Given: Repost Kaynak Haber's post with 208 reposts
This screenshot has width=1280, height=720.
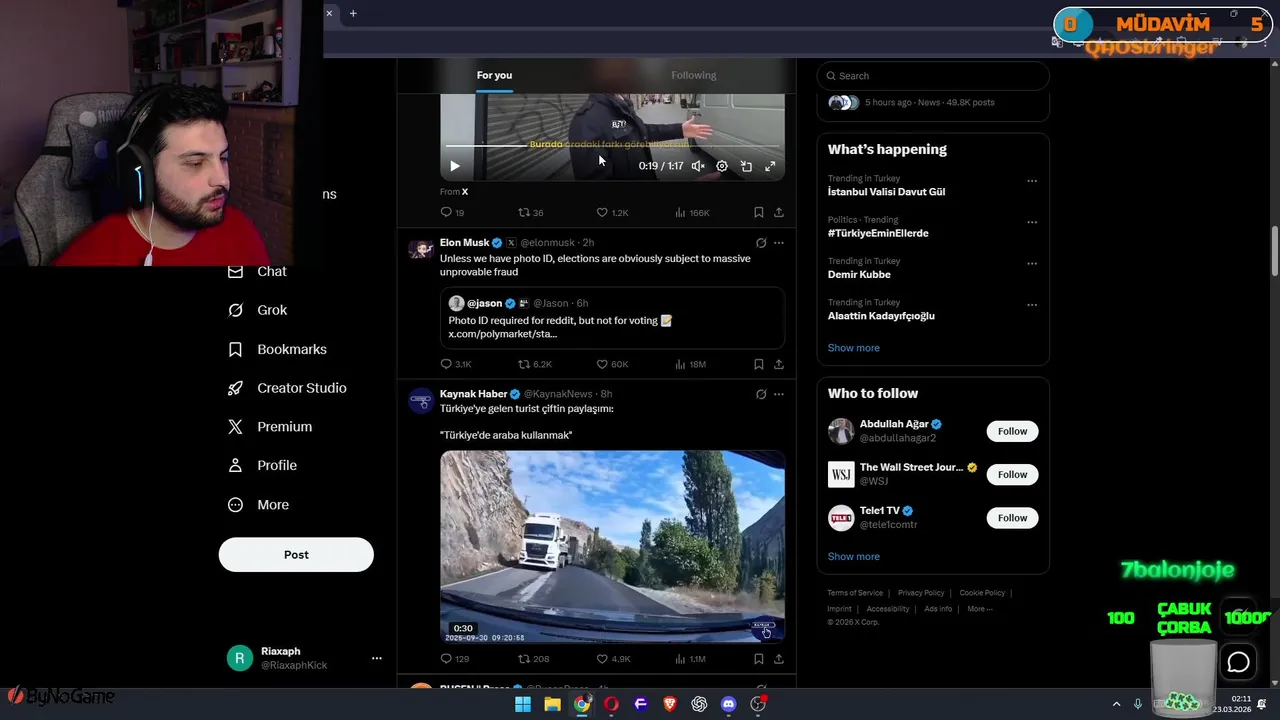Looking at the screenshot, I should [x=533, y=659].
